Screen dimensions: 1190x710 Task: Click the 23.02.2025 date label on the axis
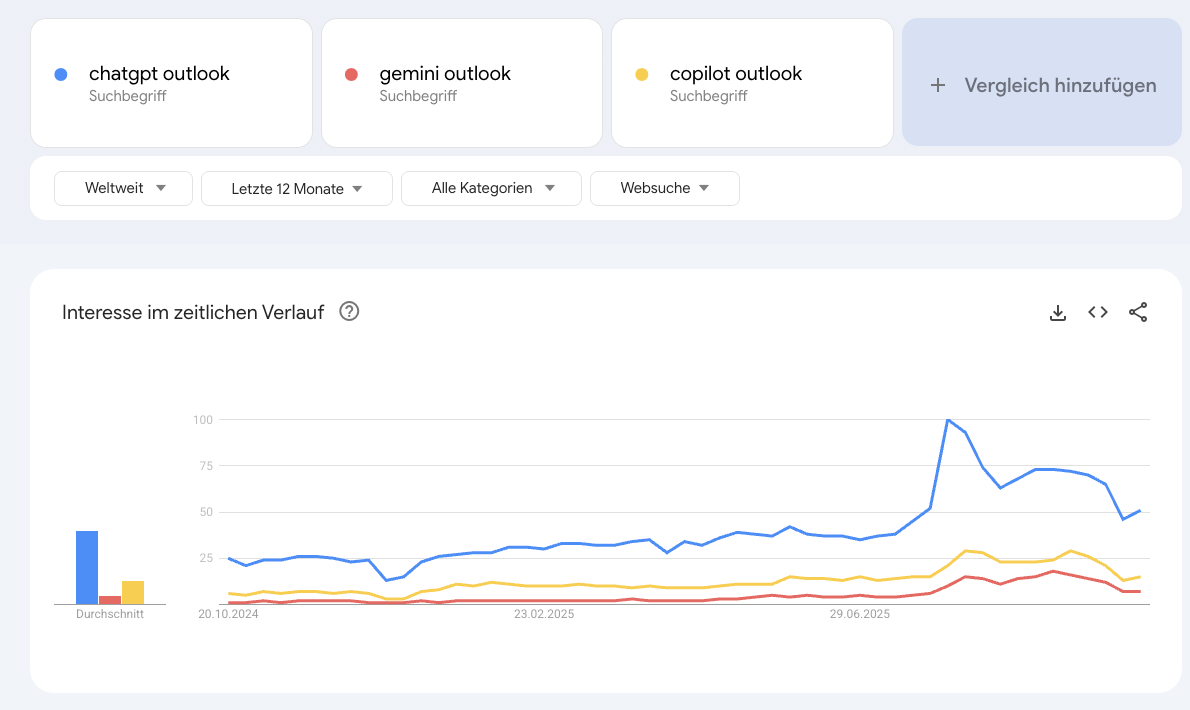544,615
